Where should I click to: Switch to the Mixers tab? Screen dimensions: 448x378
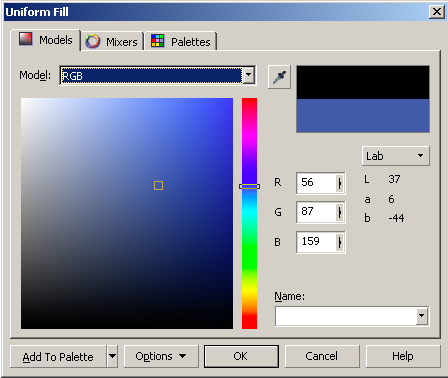(112, 42)
